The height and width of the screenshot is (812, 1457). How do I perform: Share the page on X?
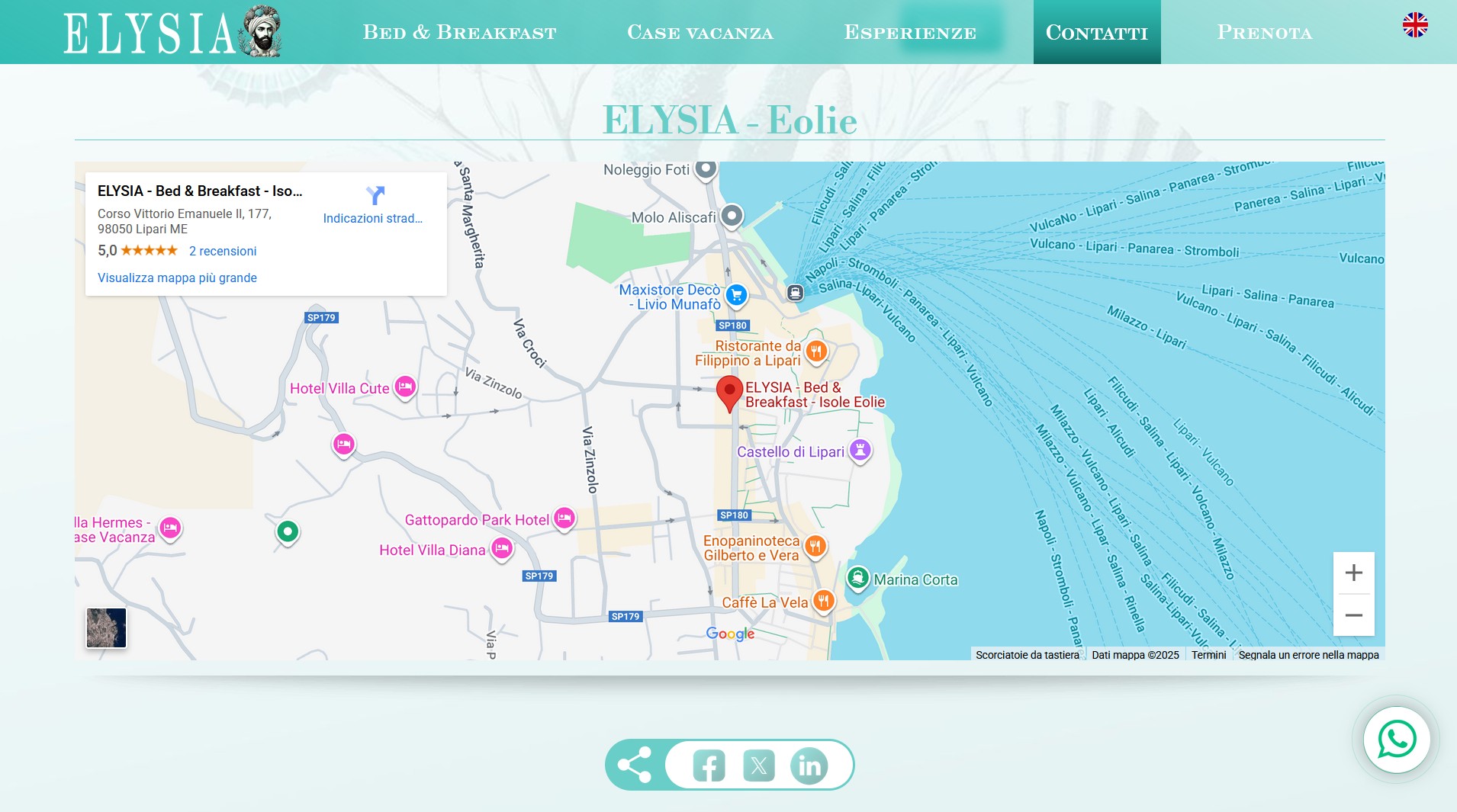(x=759, y=765)
